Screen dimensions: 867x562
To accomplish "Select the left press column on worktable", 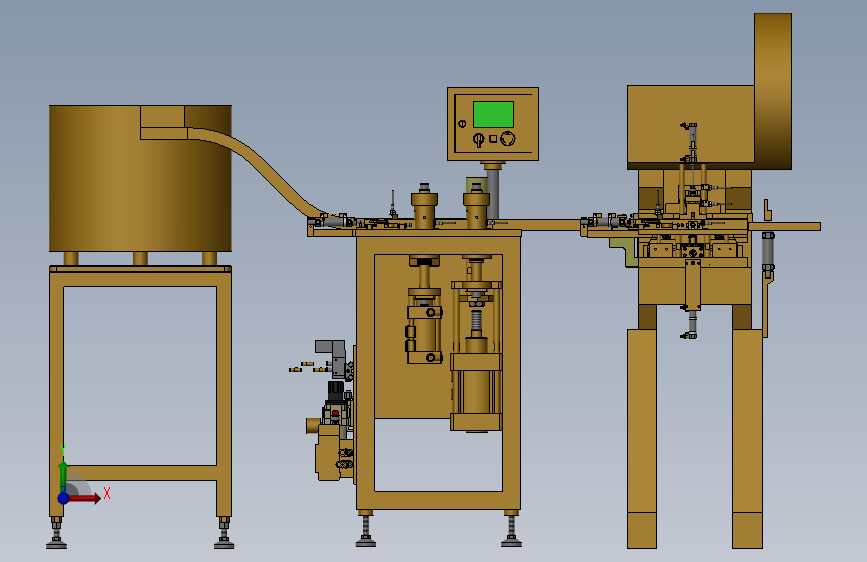I will click(x=424, y=209).
